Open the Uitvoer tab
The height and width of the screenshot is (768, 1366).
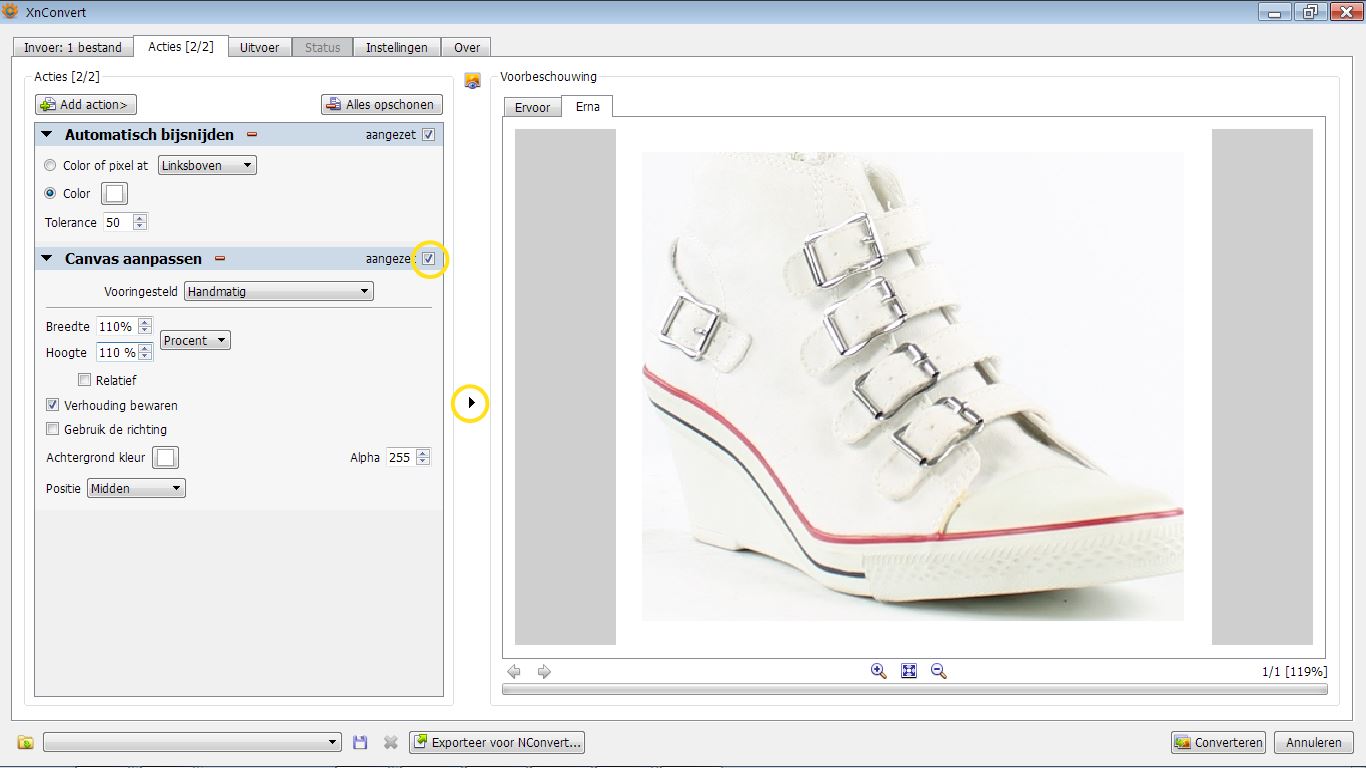[x=259, y=48]
